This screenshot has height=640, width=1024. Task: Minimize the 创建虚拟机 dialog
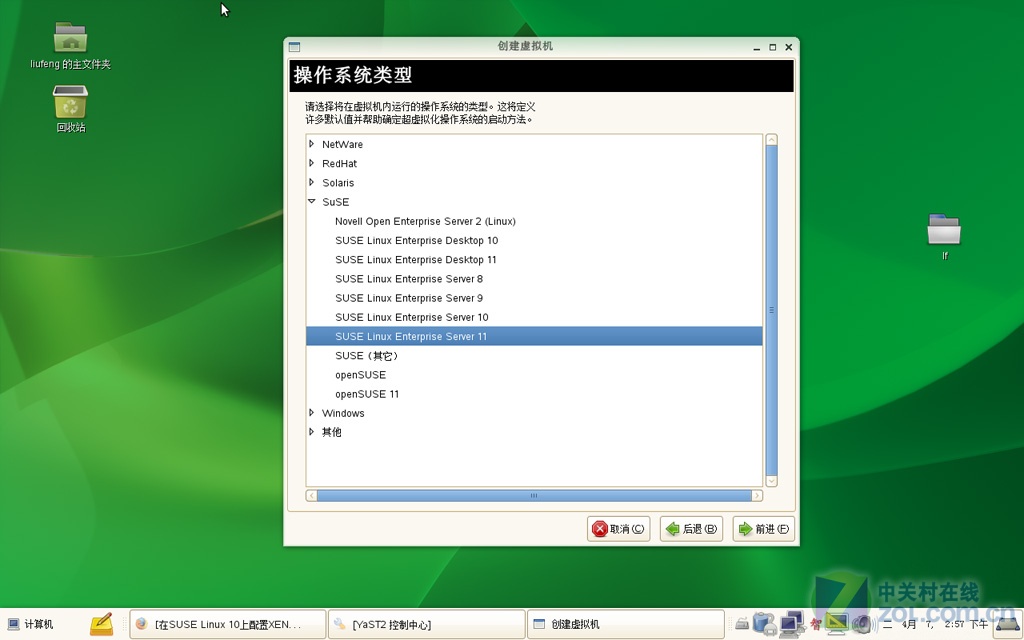(x=756, y=48)
